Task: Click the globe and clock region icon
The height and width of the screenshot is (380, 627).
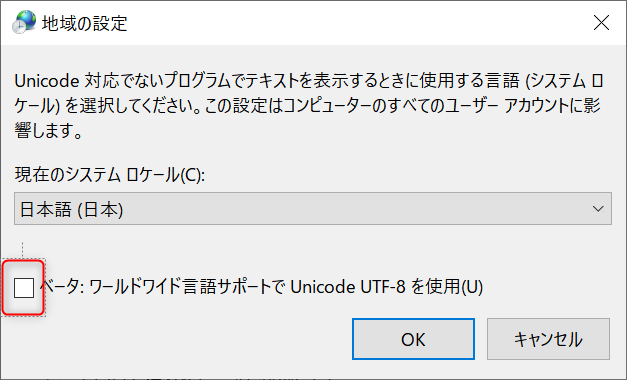Action: (24, 22)
